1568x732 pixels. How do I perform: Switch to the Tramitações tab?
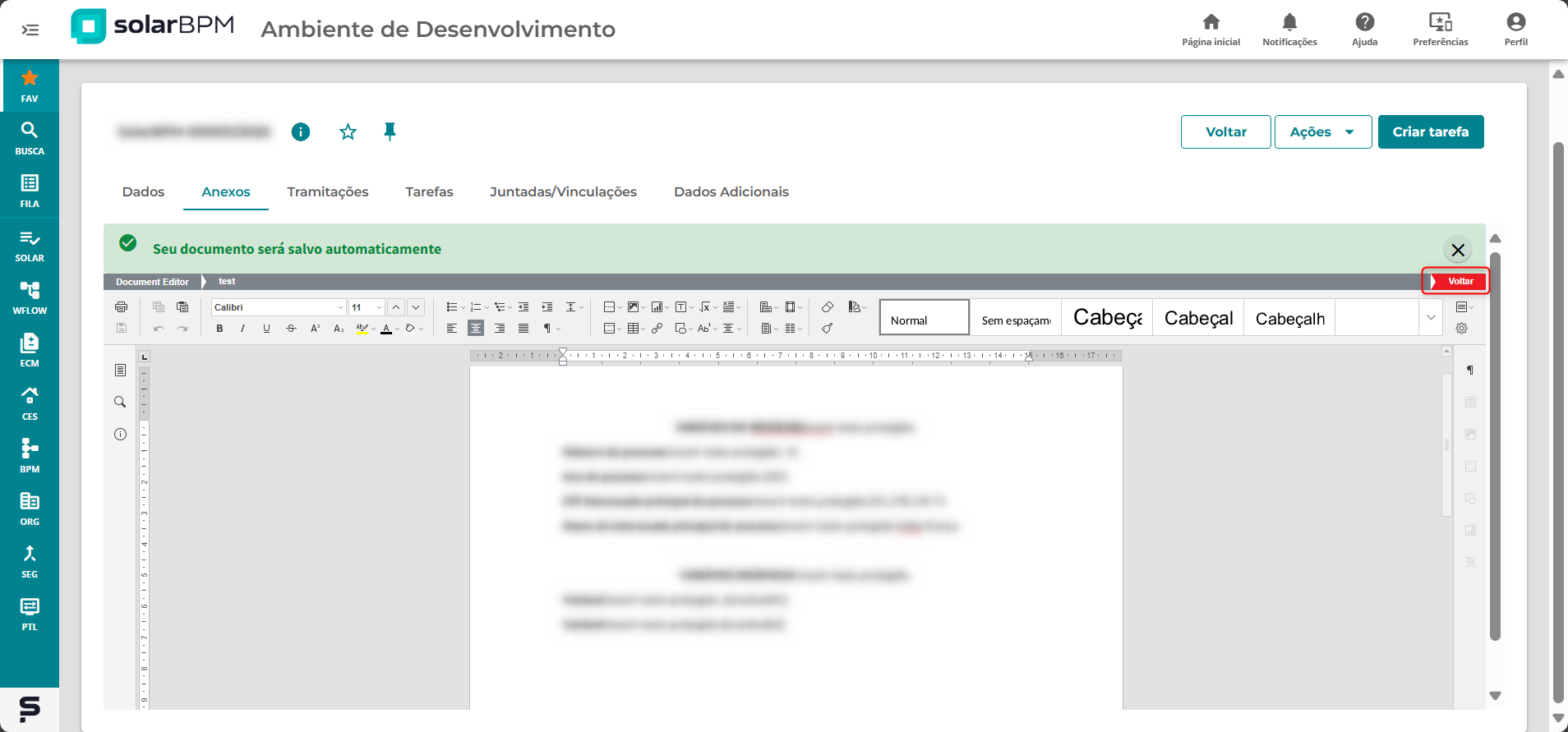(327, 191)
